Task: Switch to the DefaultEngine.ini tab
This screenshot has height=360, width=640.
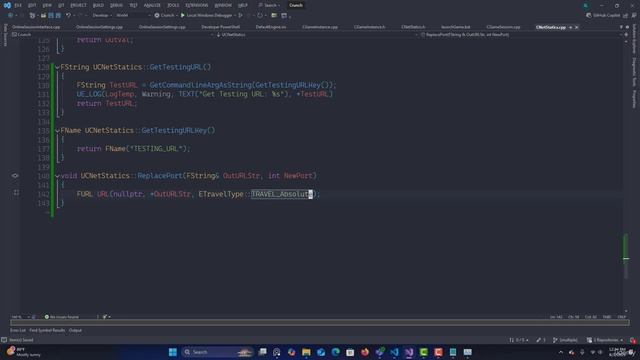Action: pos(271,27)
